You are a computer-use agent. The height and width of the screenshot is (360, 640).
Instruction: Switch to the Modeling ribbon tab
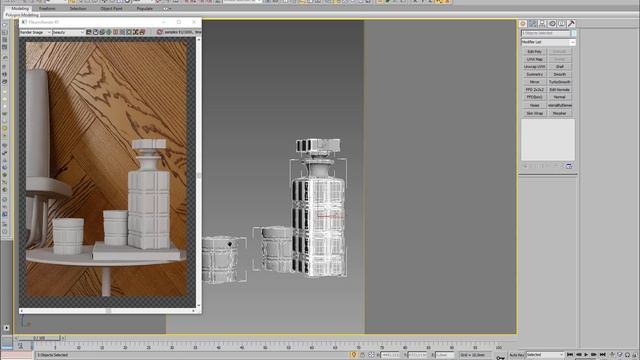click(x=20, y=8)
